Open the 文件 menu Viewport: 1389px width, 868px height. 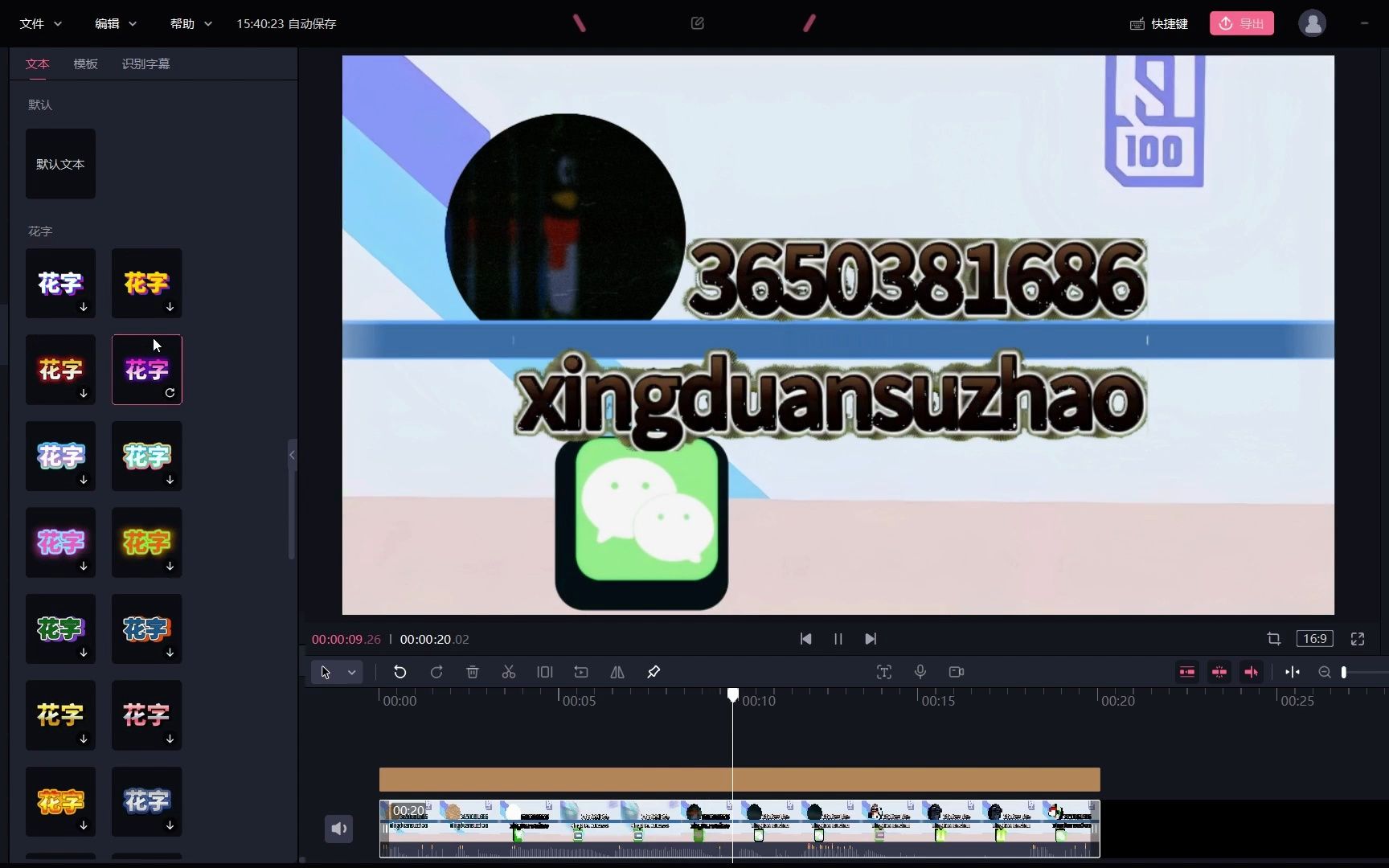point(41,23)
